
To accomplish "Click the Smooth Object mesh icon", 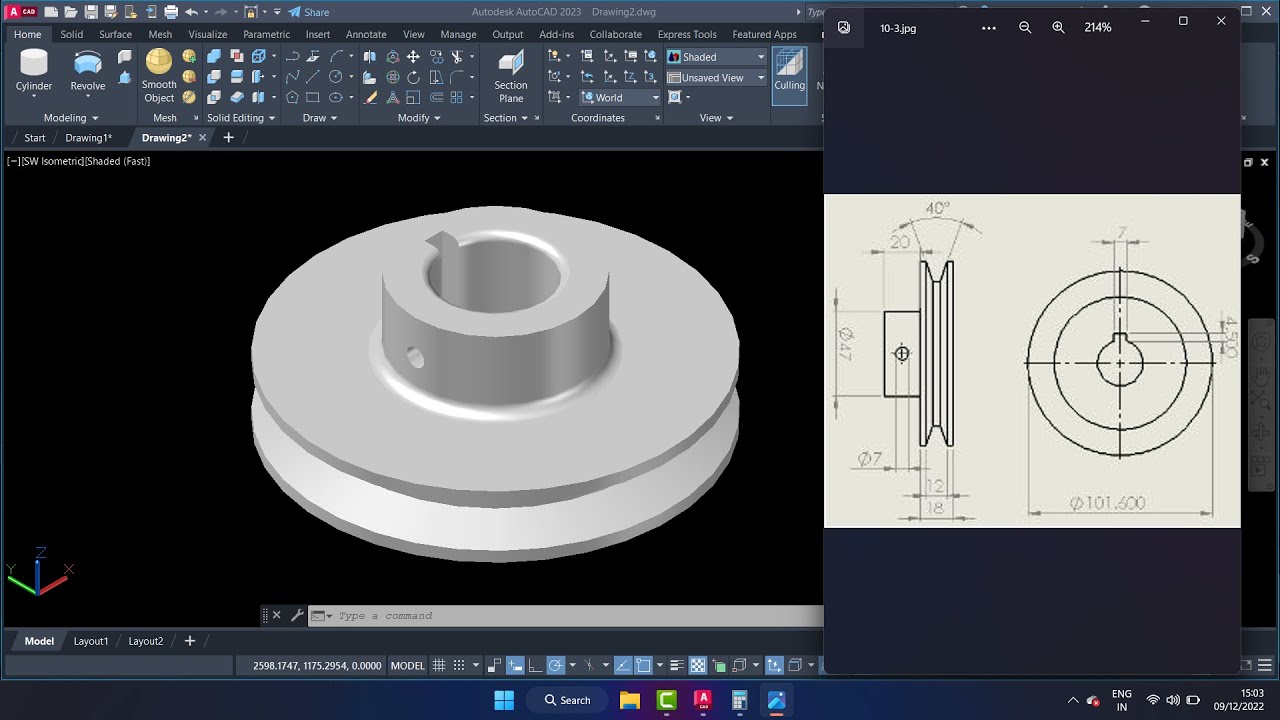I will pos(159,62).
